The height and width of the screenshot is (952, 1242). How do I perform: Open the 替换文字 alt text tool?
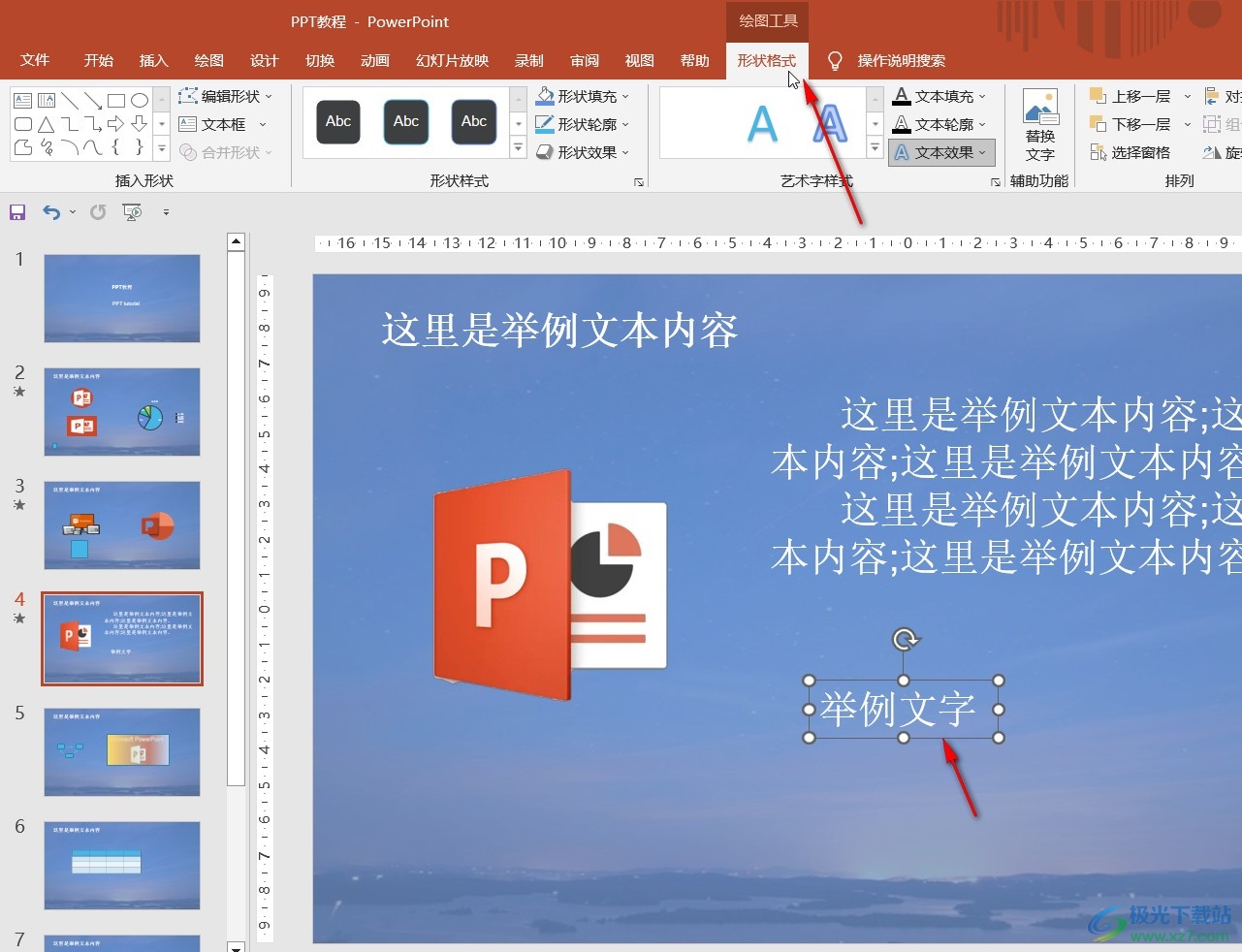[1039, 126]
